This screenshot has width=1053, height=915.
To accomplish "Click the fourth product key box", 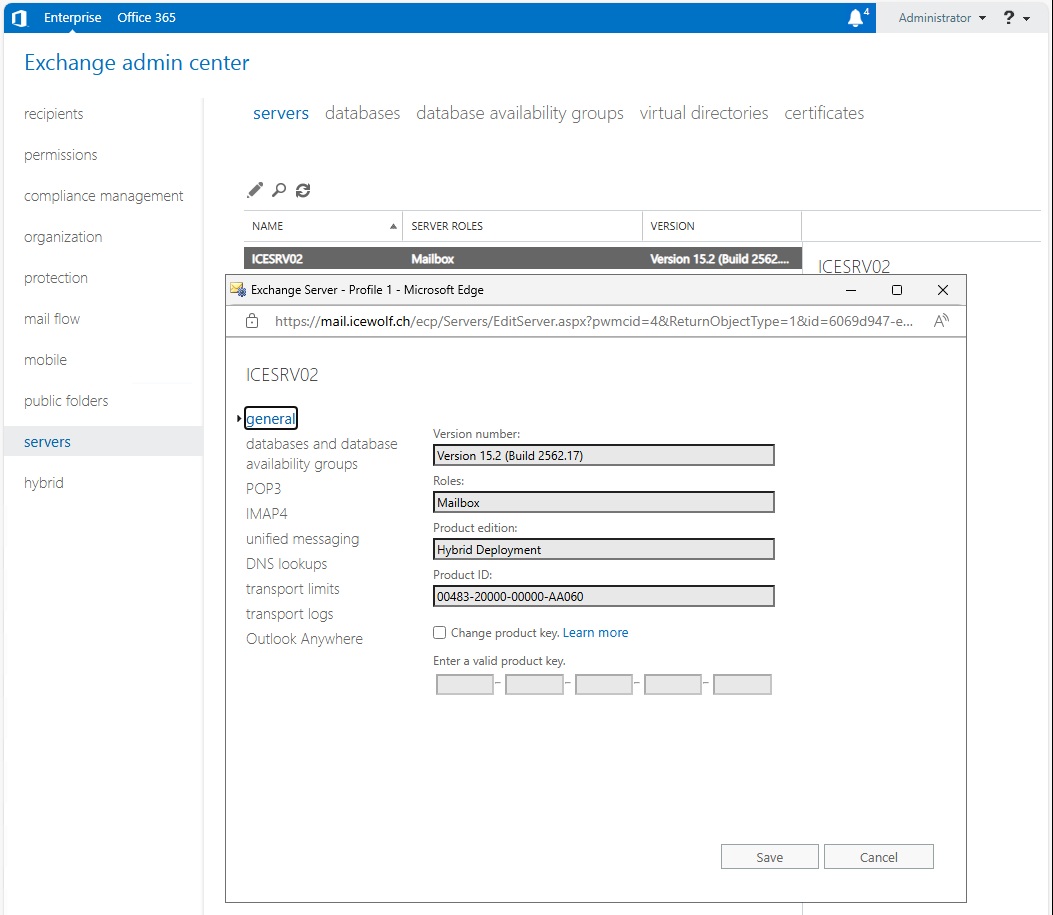I will [x=673, y=685].
